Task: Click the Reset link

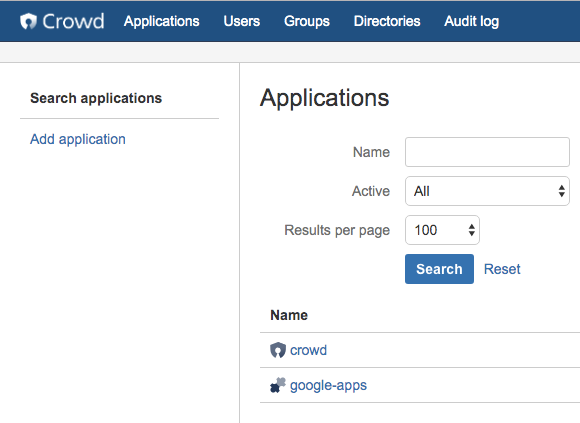Action: pyautogui.click(x=502, y=269)
